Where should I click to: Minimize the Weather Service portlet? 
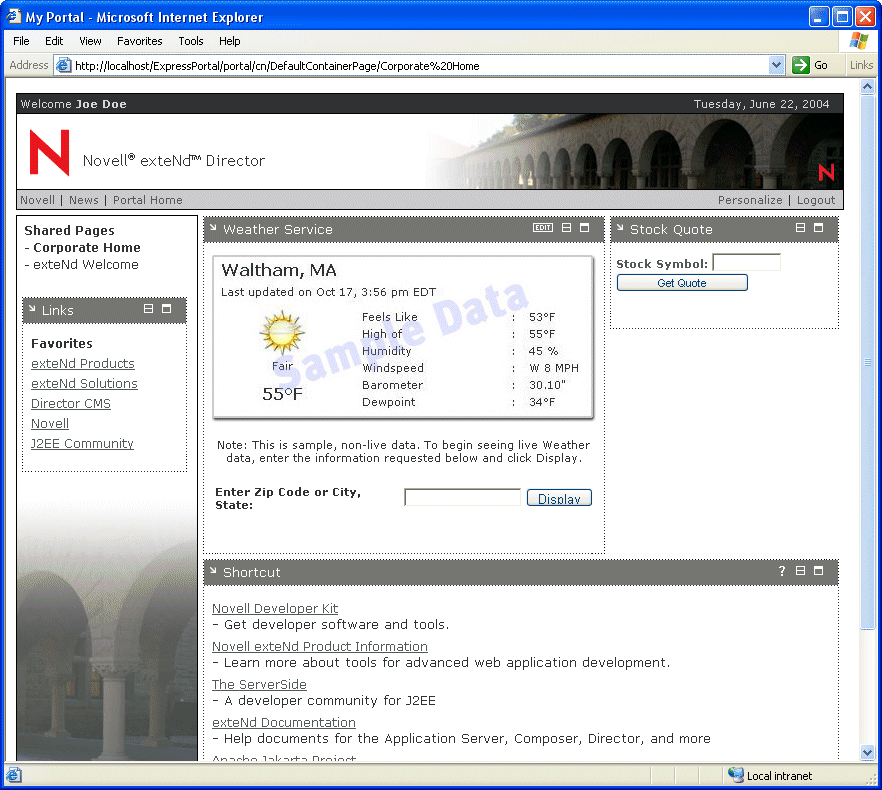pyautogui.click(x=566, y=227)
